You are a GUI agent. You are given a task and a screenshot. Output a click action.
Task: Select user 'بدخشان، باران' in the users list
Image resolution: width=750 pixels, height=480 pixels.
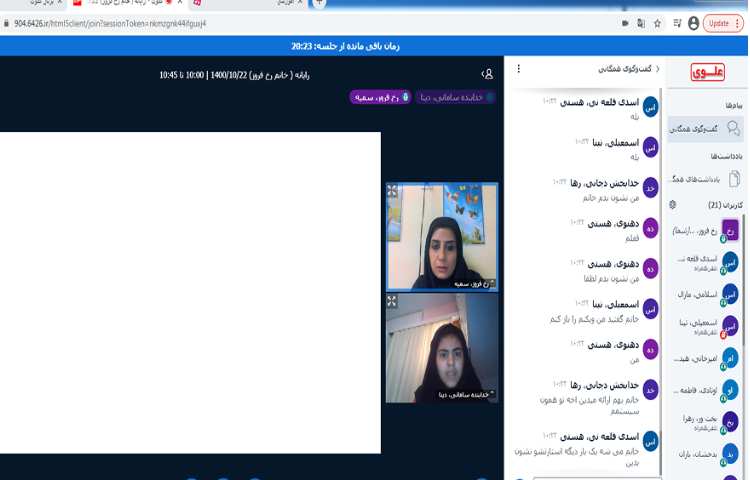pyautogui.click(x=706, y=454)
